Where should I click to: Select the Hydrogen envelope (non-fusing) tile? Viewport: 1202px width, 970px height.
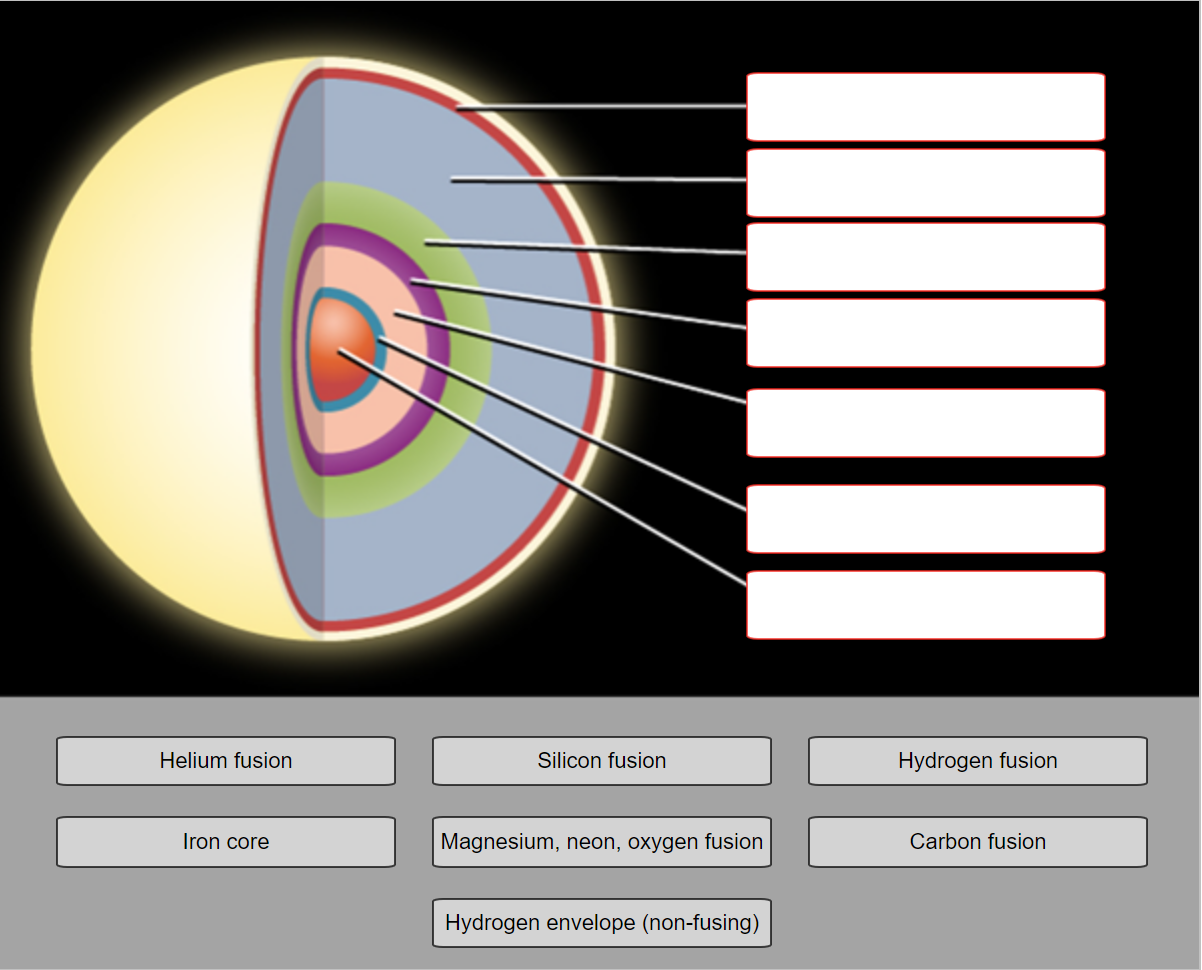tap(601, 923)
